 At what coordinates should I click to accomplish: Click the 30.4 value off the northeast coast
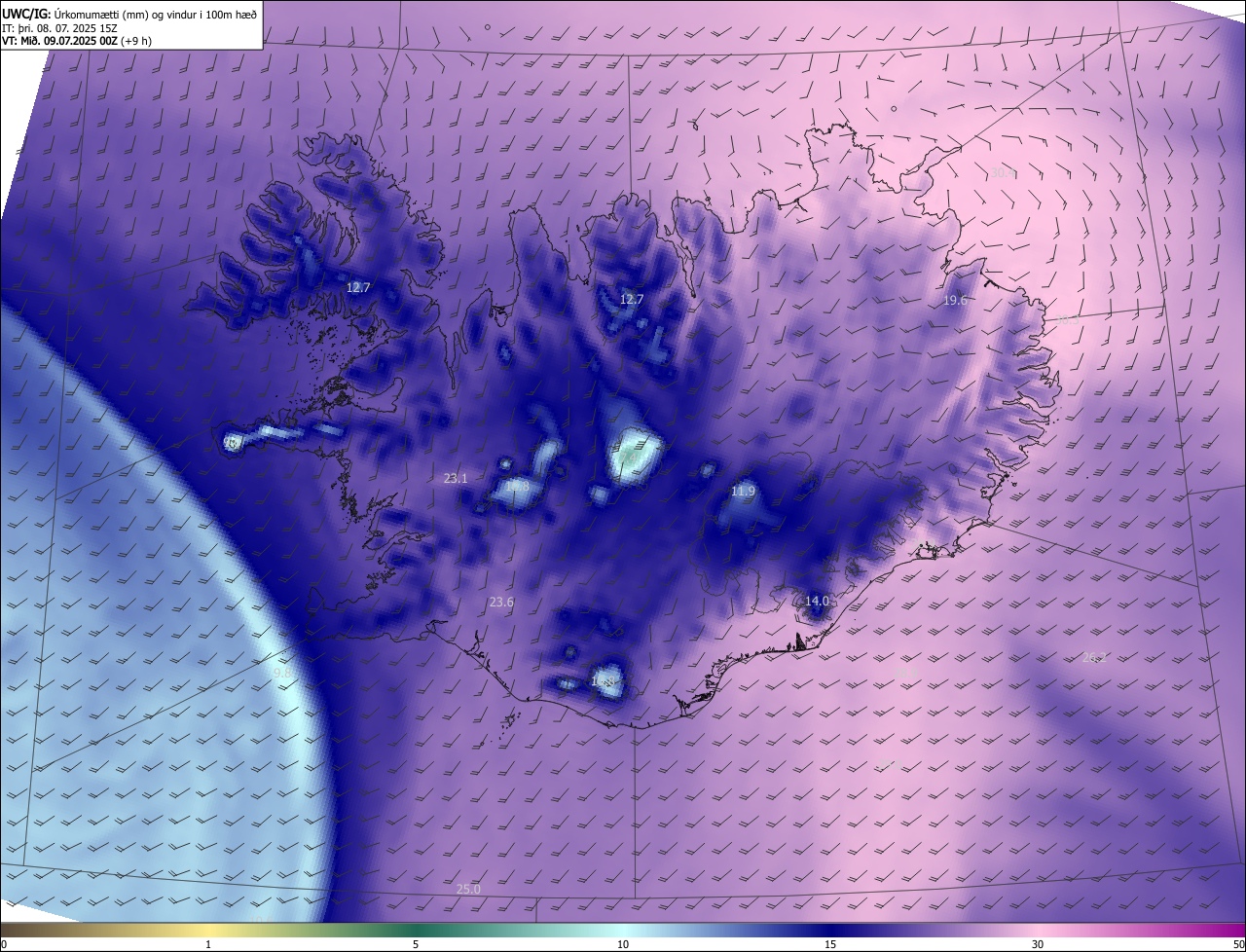(x=1003, y=172)
